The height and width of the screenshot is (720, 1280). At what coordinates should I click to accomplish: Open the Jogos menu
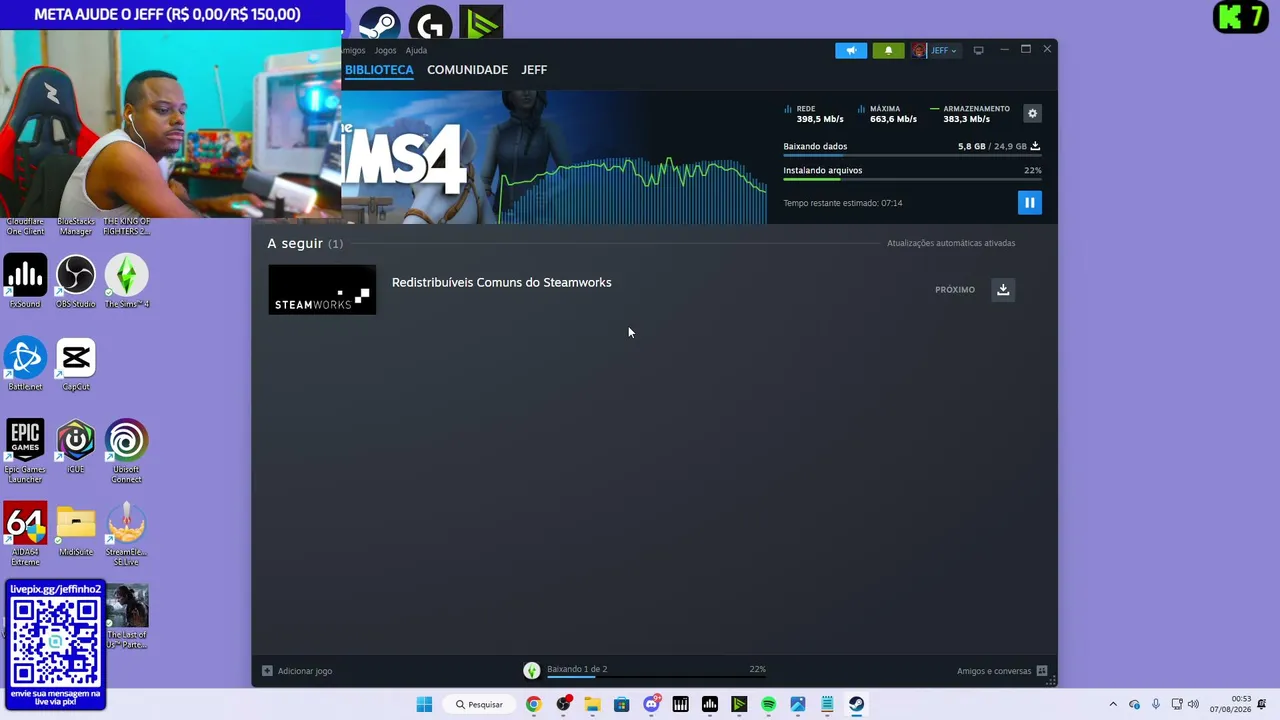click(x=385, y=50)
